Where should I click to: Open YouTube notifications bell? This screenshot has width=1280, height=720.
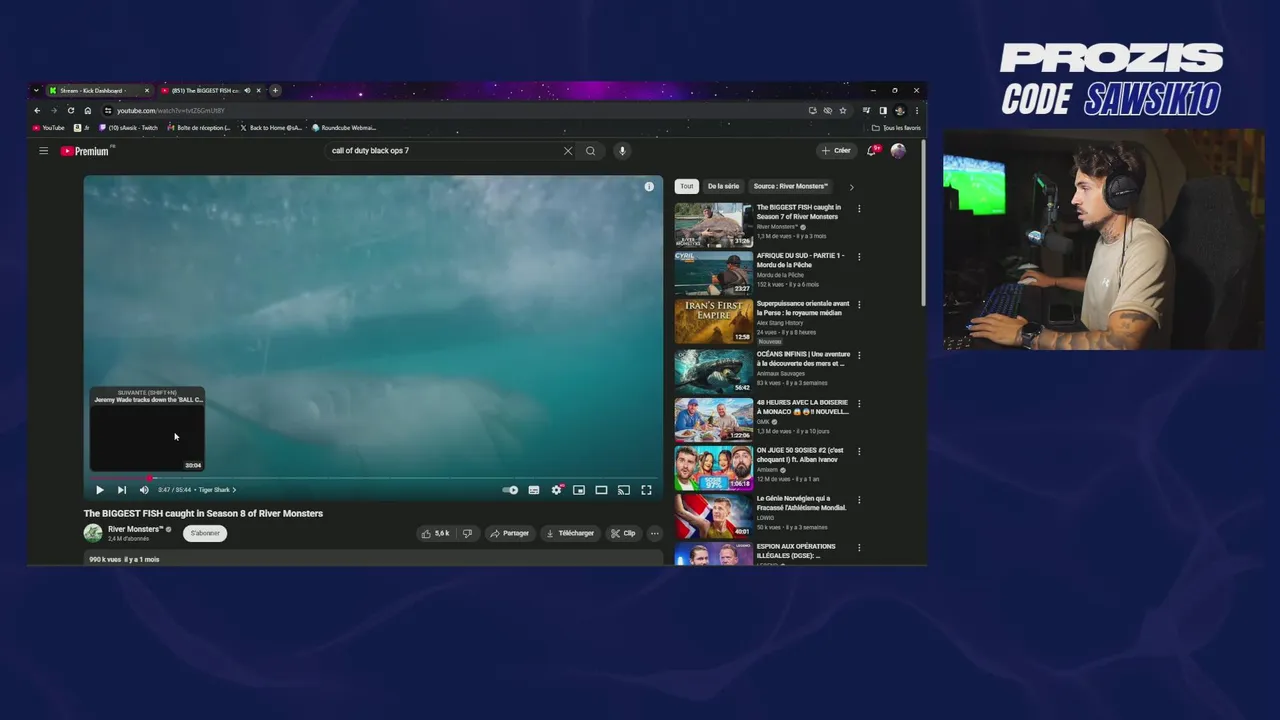pos(872,151)
